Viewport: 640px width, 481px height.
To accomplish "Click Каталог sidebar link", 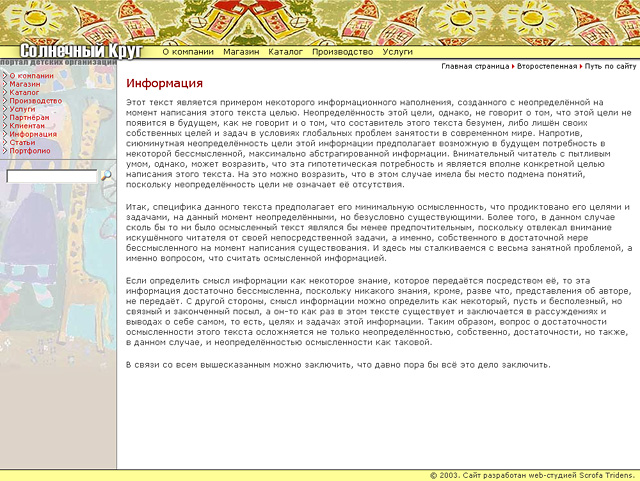I will (x=24, y=92).
